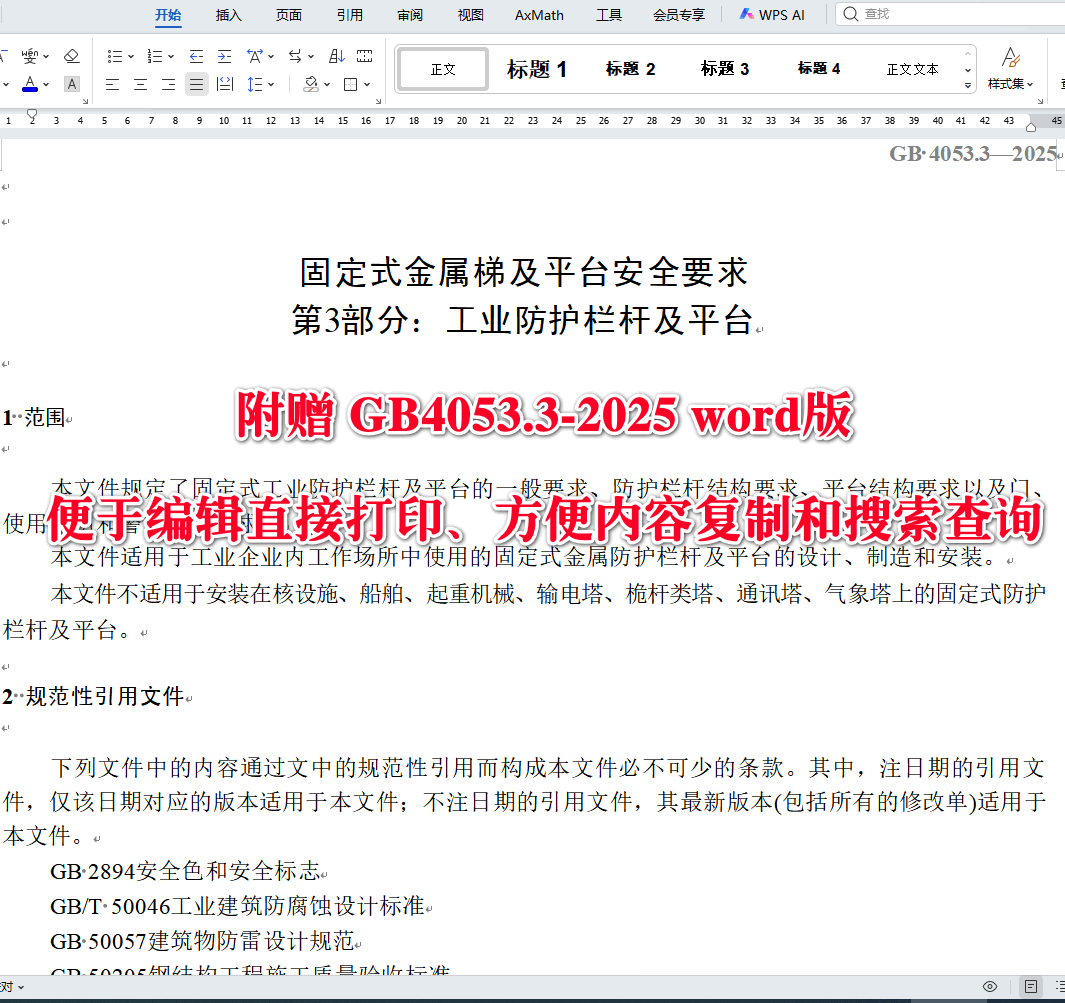Click the right alignment icon
Image resolution: width=1065 pixels, height=1003 pixels.
[x=168, y=84]
